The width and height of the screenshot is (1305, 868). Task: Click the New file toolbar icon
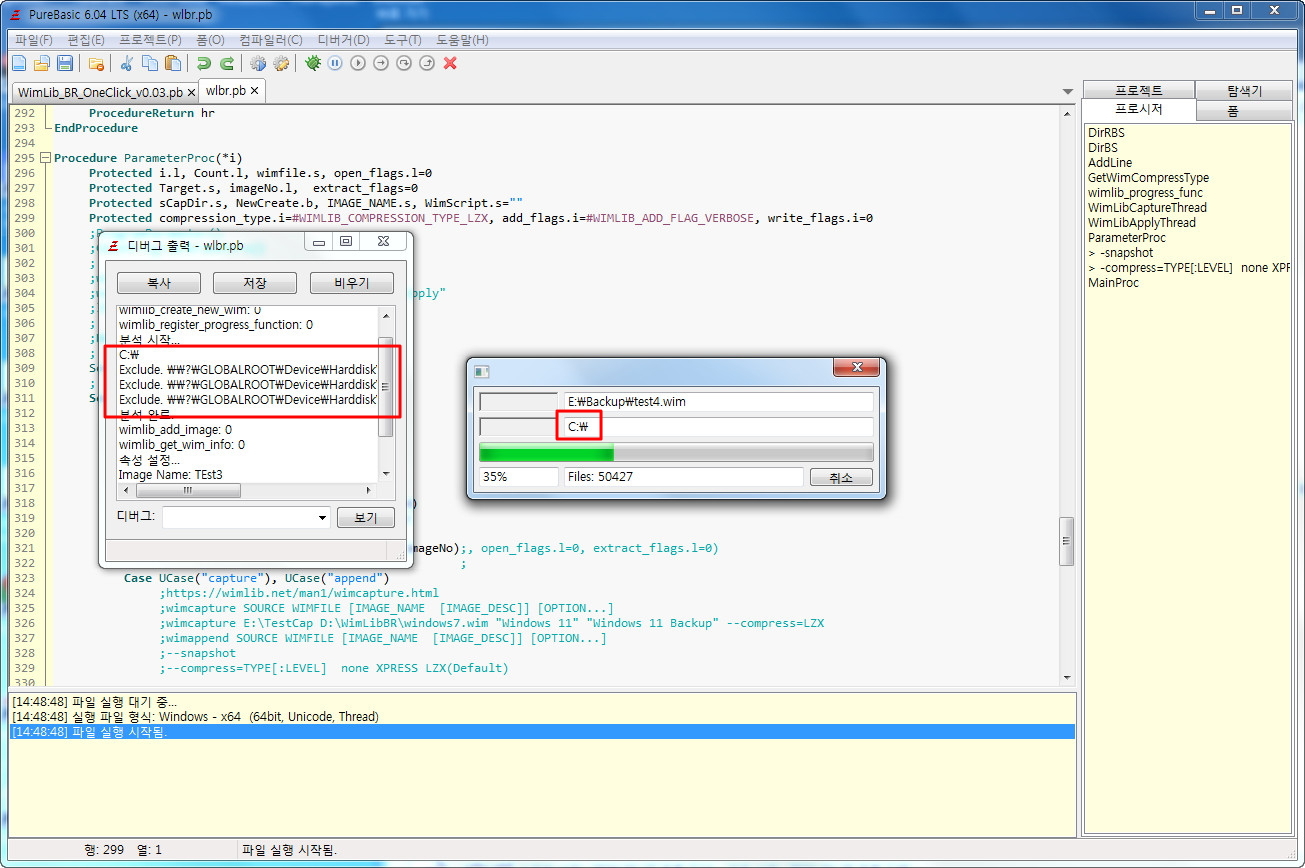click(x=18, y=63)
